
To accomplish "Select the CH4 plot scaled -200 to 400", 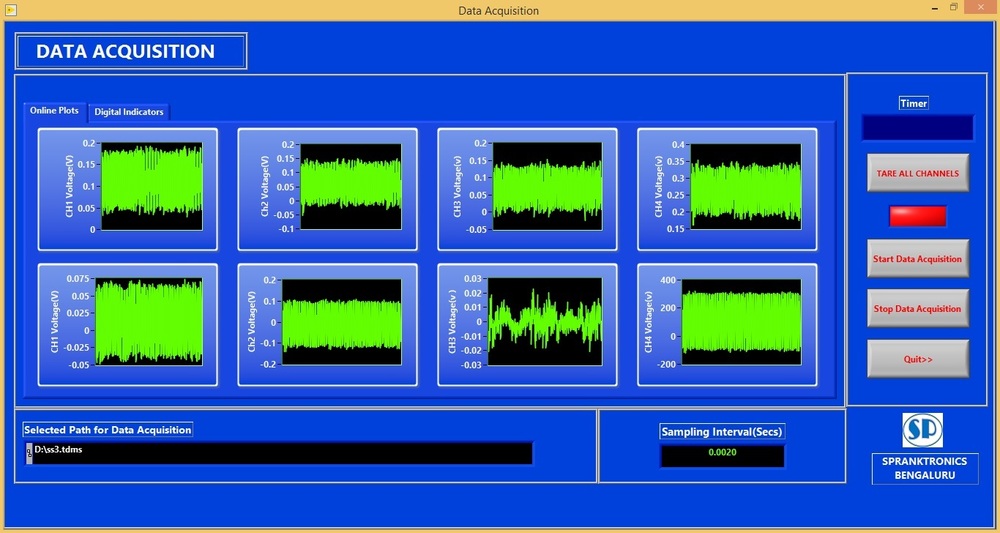I will 742,322.
